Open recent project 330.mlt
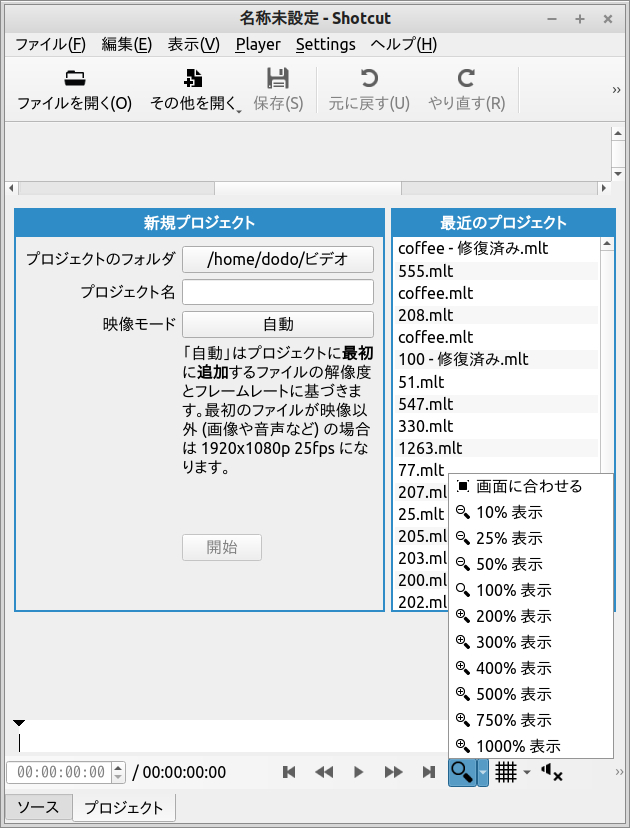Viewport: 630px width, 828px height. 495,426
